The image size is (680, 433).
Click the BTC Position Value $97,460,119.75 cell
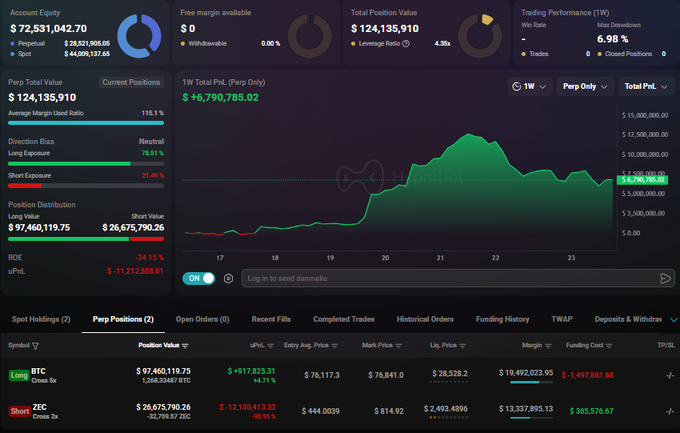[x=163, y=371]
